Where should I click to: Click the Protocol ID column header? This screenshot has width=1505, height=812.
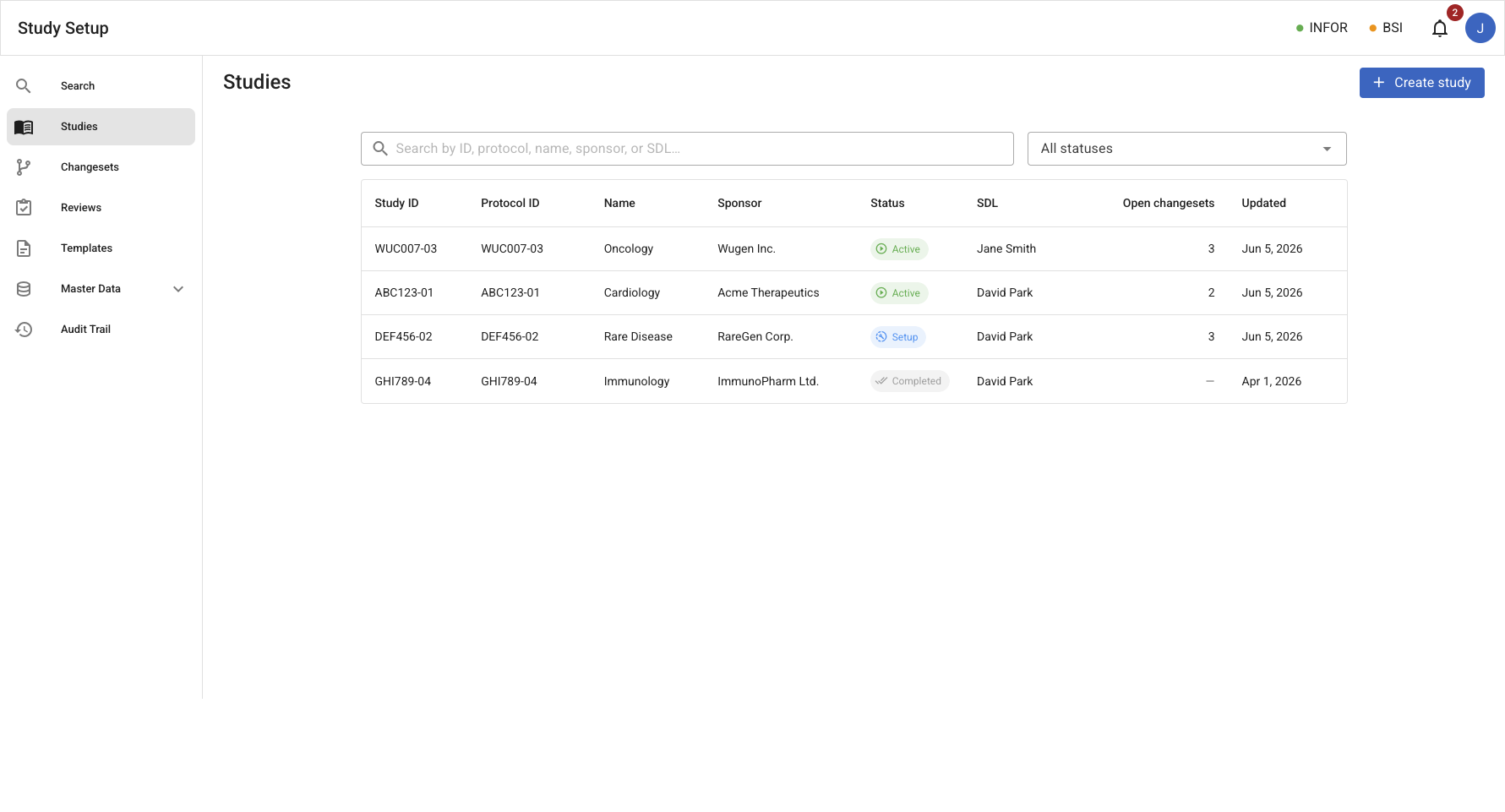[x=510, y=204]
